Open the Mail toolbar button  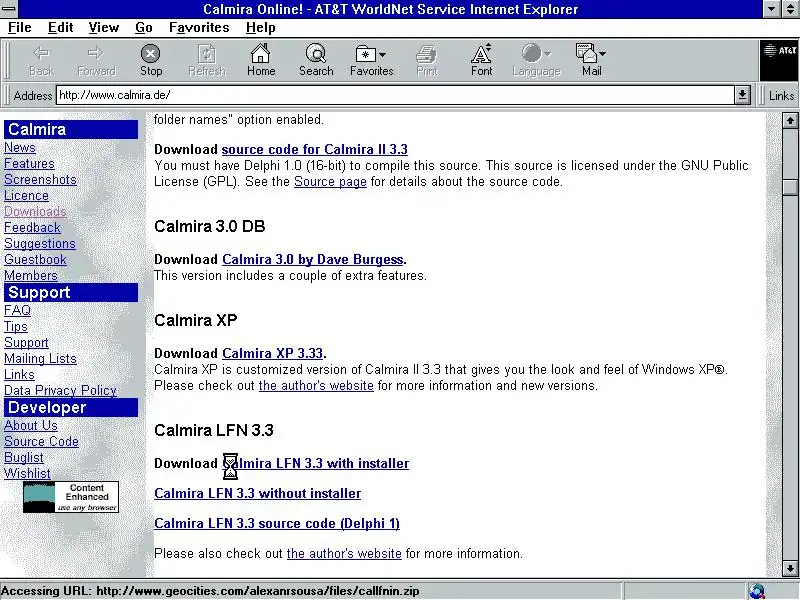[x=586, y=53]
